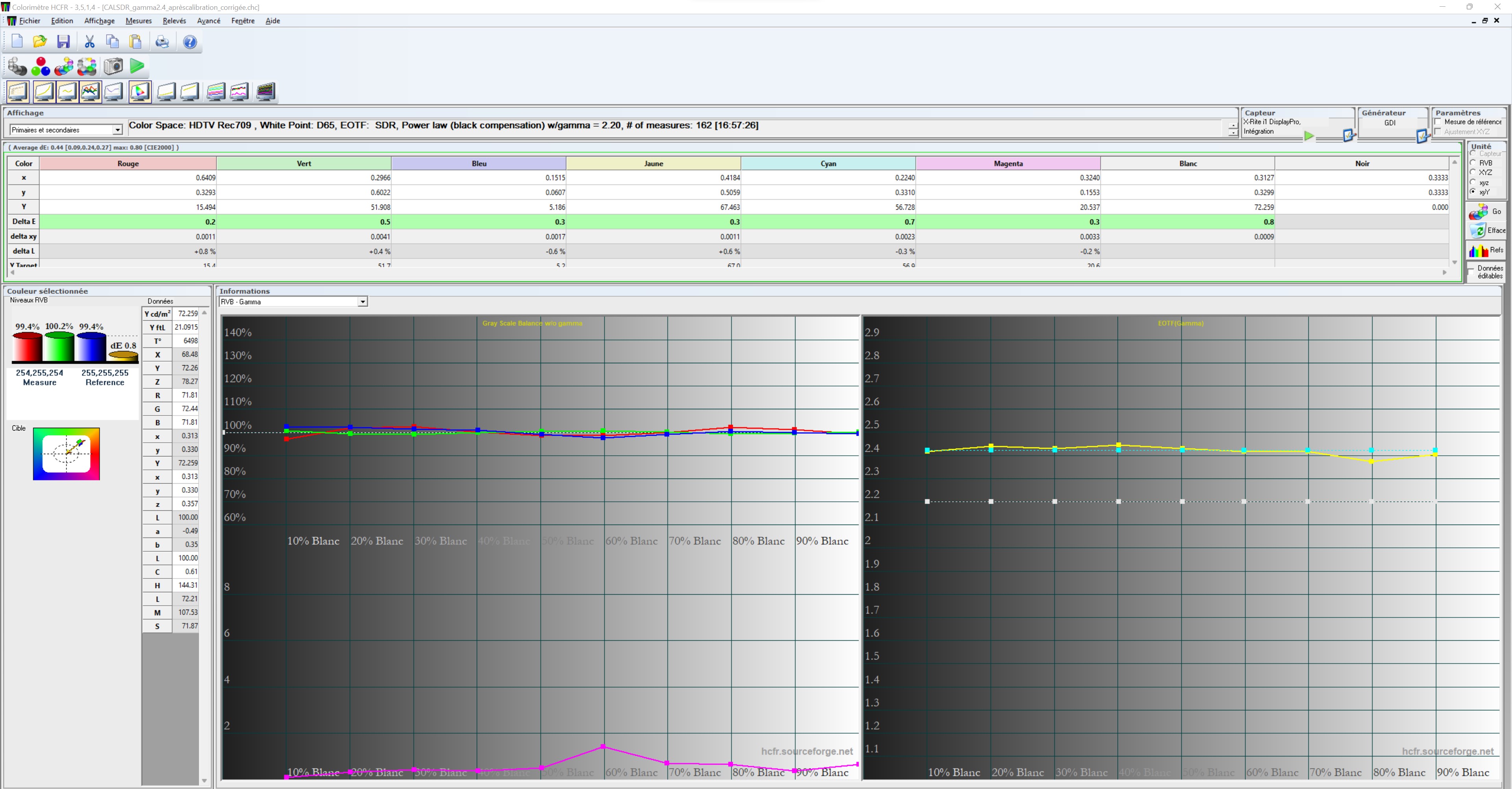Click the Copy icon in the toolbar
The image size is (1512, 789).
[113, 42]
